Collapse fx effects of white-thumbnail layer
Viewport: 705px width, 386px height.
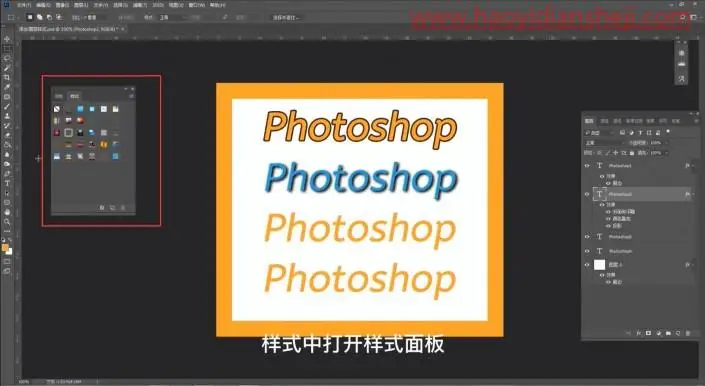(x=693, y=265)
